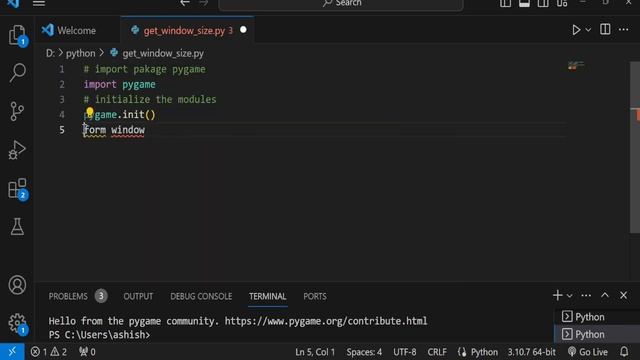The image size is (640, 360).
Task: Change indentation via Spaces: 4
Action: (364, 352)
